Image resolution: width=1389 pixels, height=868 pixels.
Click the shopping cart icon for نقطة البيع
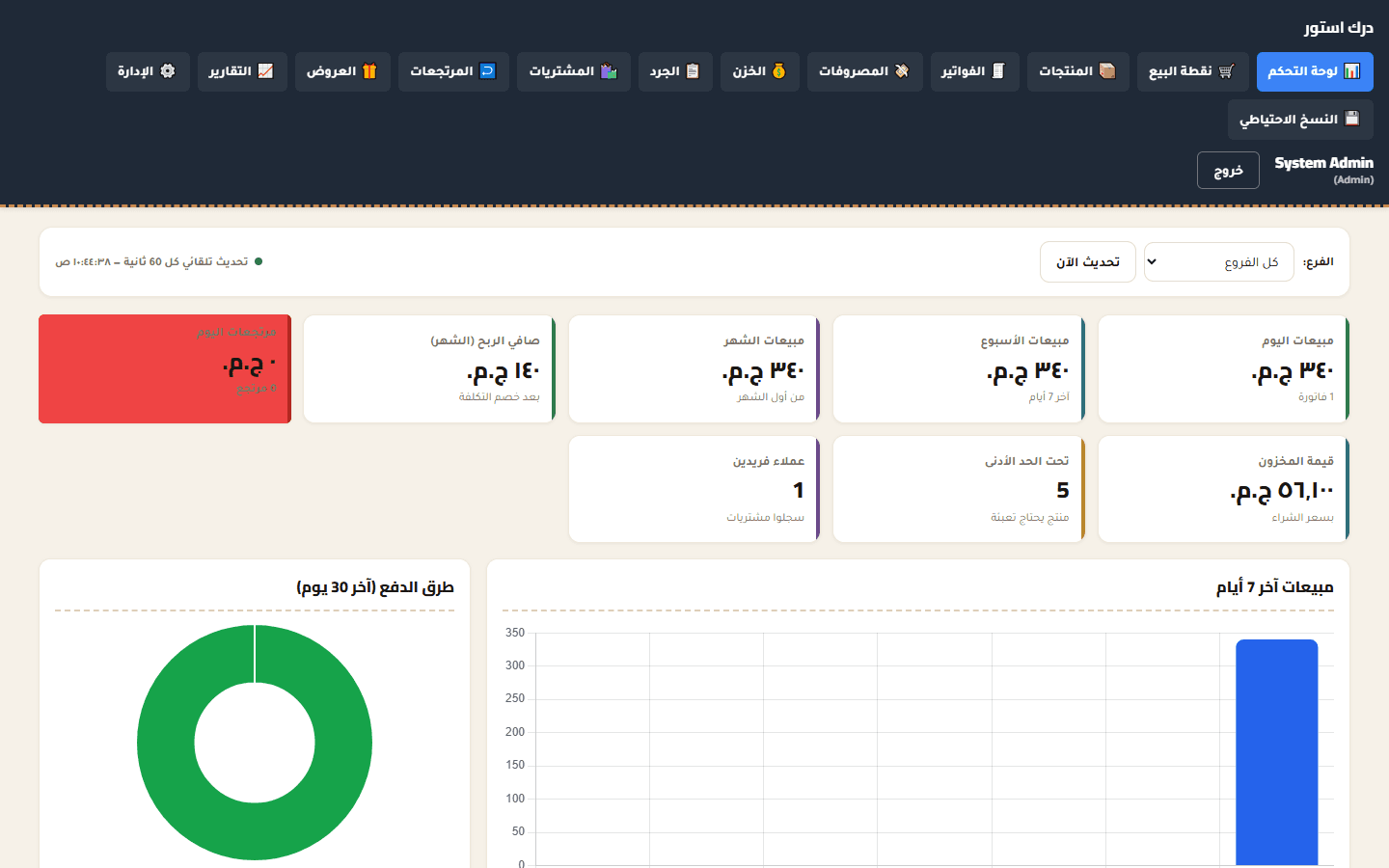click(x=1226, y=71)
